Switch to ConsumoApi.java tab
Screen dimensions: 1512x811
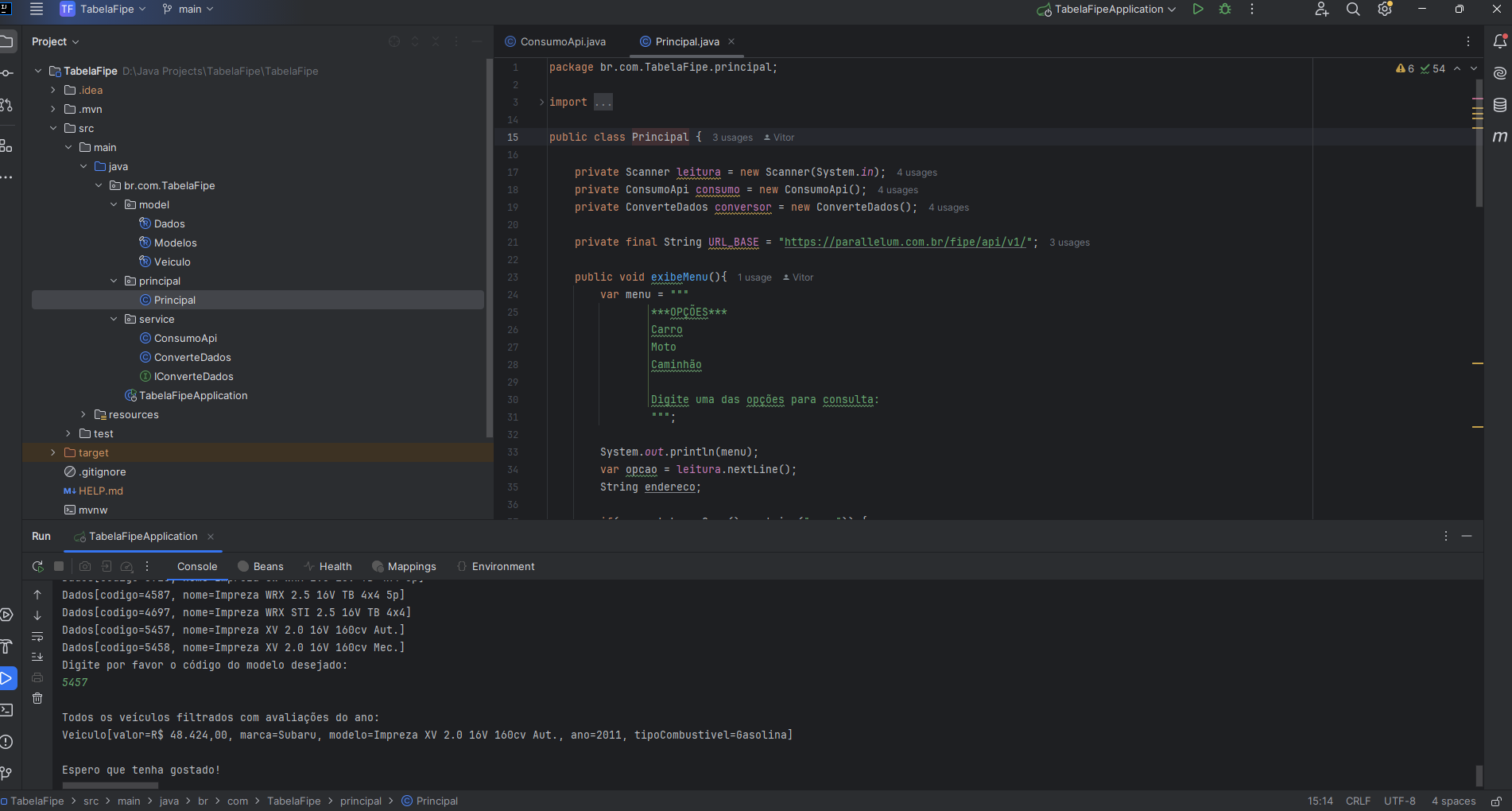pos(562,42)
